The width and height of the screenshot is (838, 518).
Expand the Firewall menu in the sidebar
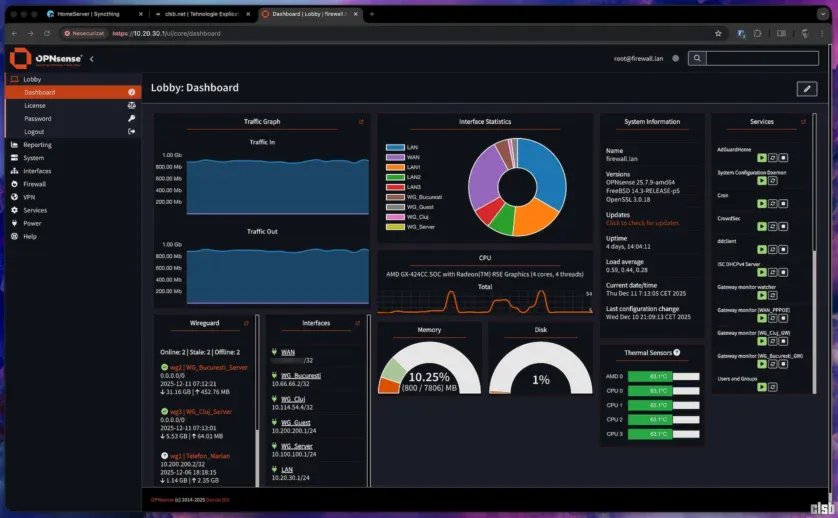pos(35,184)
